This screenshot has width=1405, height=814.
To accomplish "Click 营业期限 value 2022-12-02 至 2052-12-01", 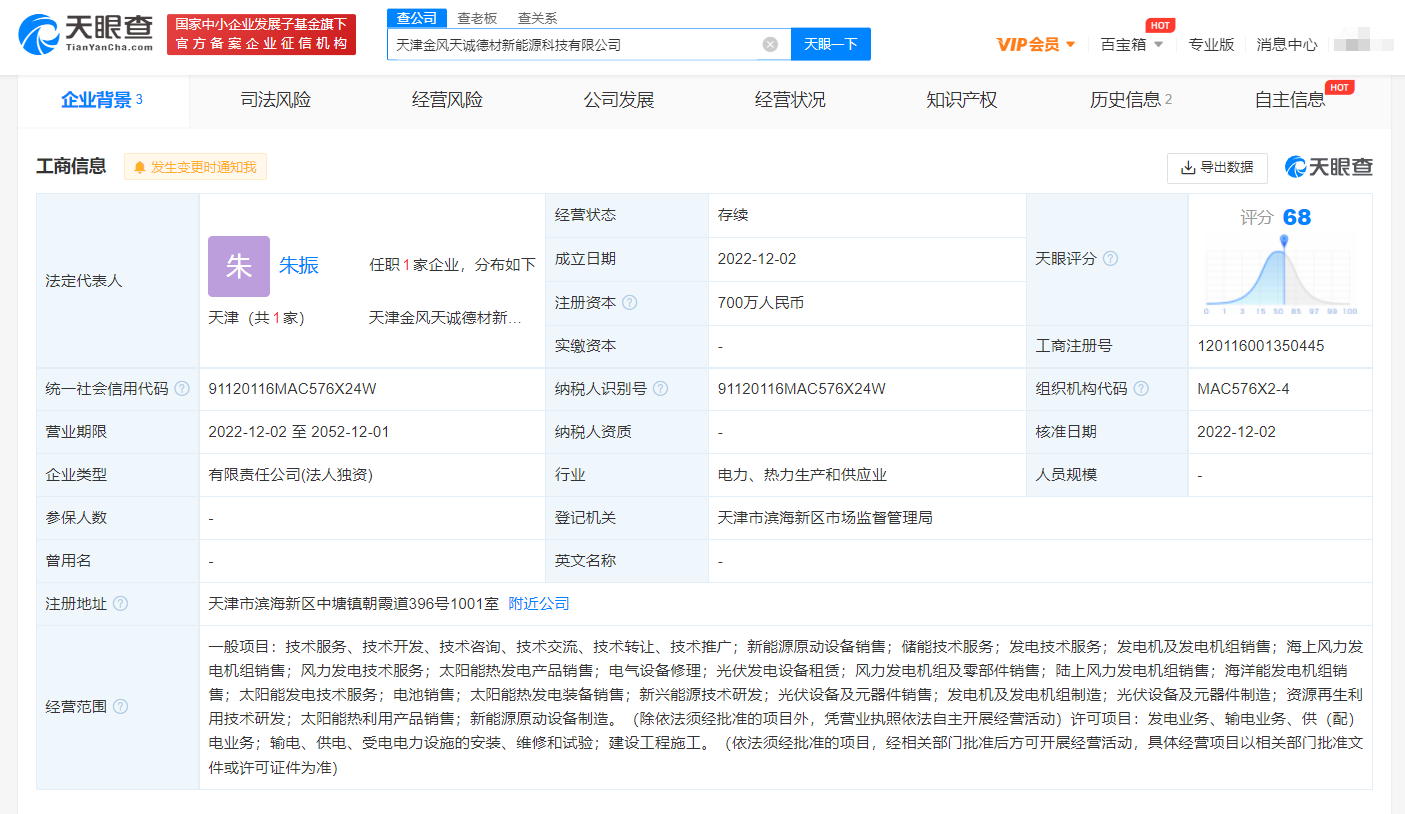I will [299, 432].
